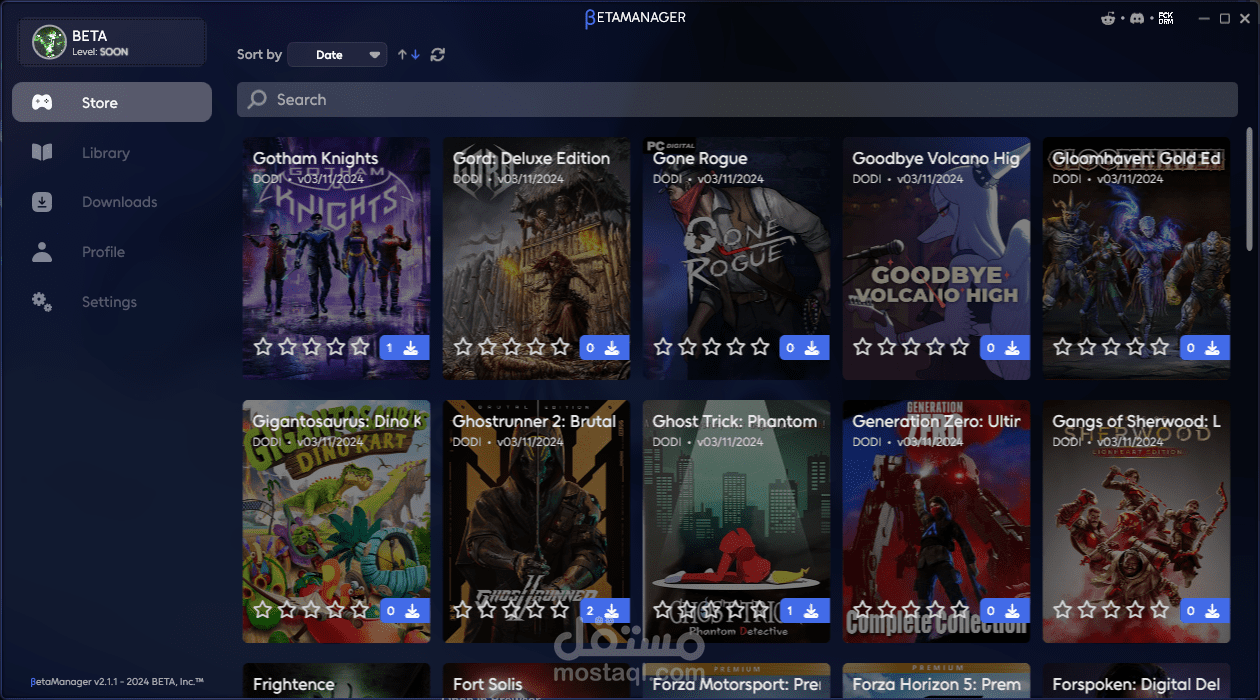The image size is (1260, 700).
Task: Click the FCK DRM logo icon
Action: tap(1166, 18)
